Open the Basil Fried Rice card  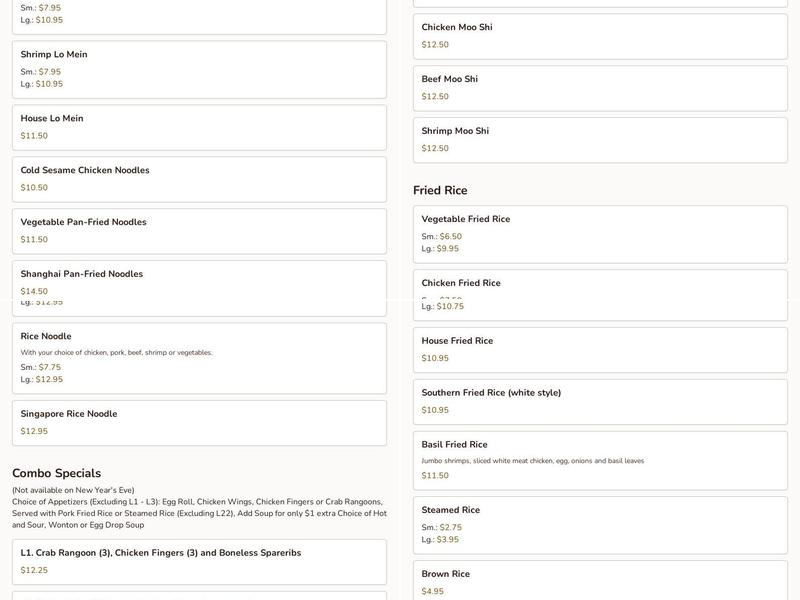click(600, 460)
